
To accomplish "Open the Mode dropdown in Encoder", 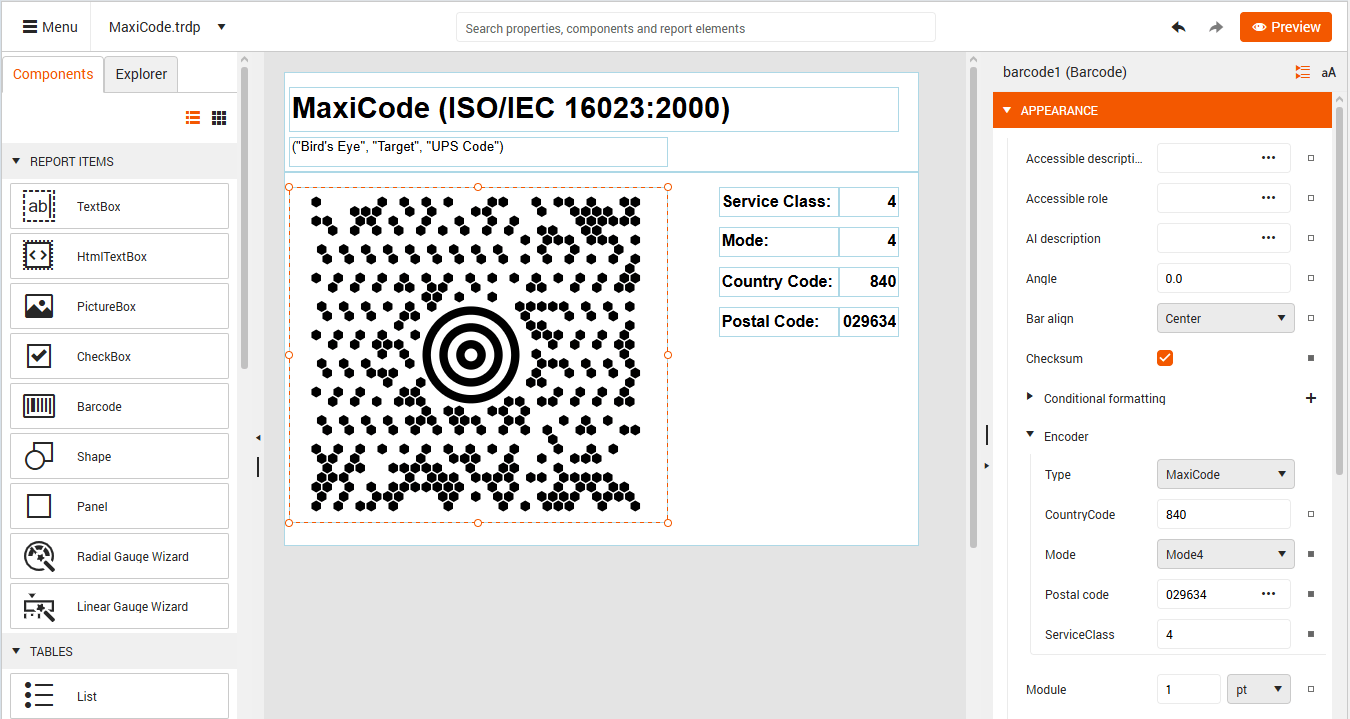I will (x=1225, y=554).
